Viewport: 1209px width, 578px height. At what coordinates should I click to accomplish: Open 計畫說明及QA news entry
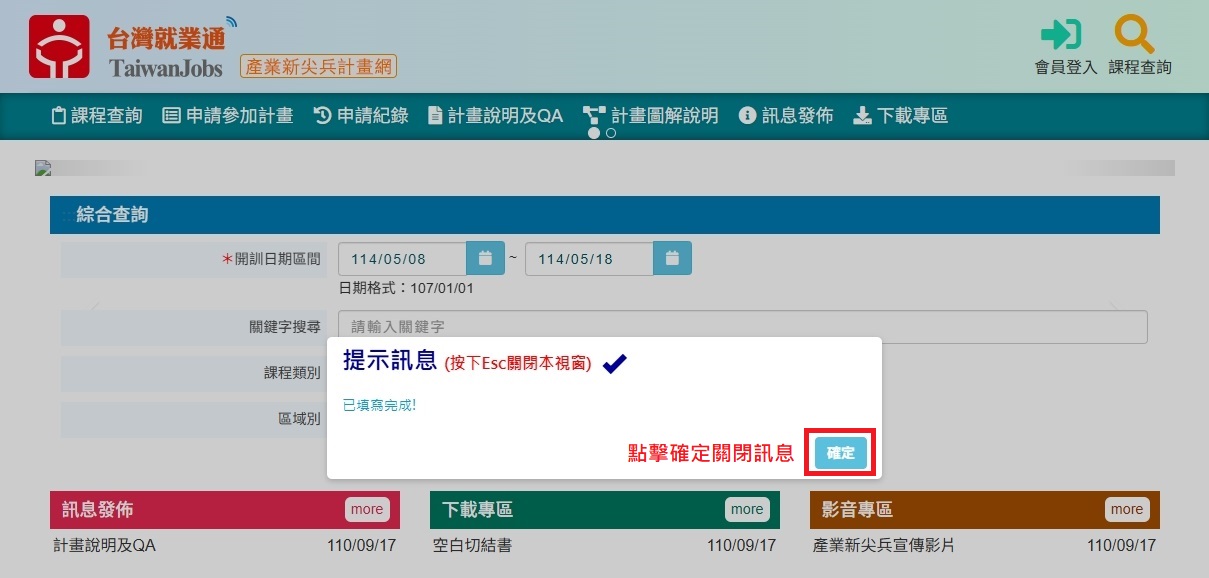click(x=104, y=546)
